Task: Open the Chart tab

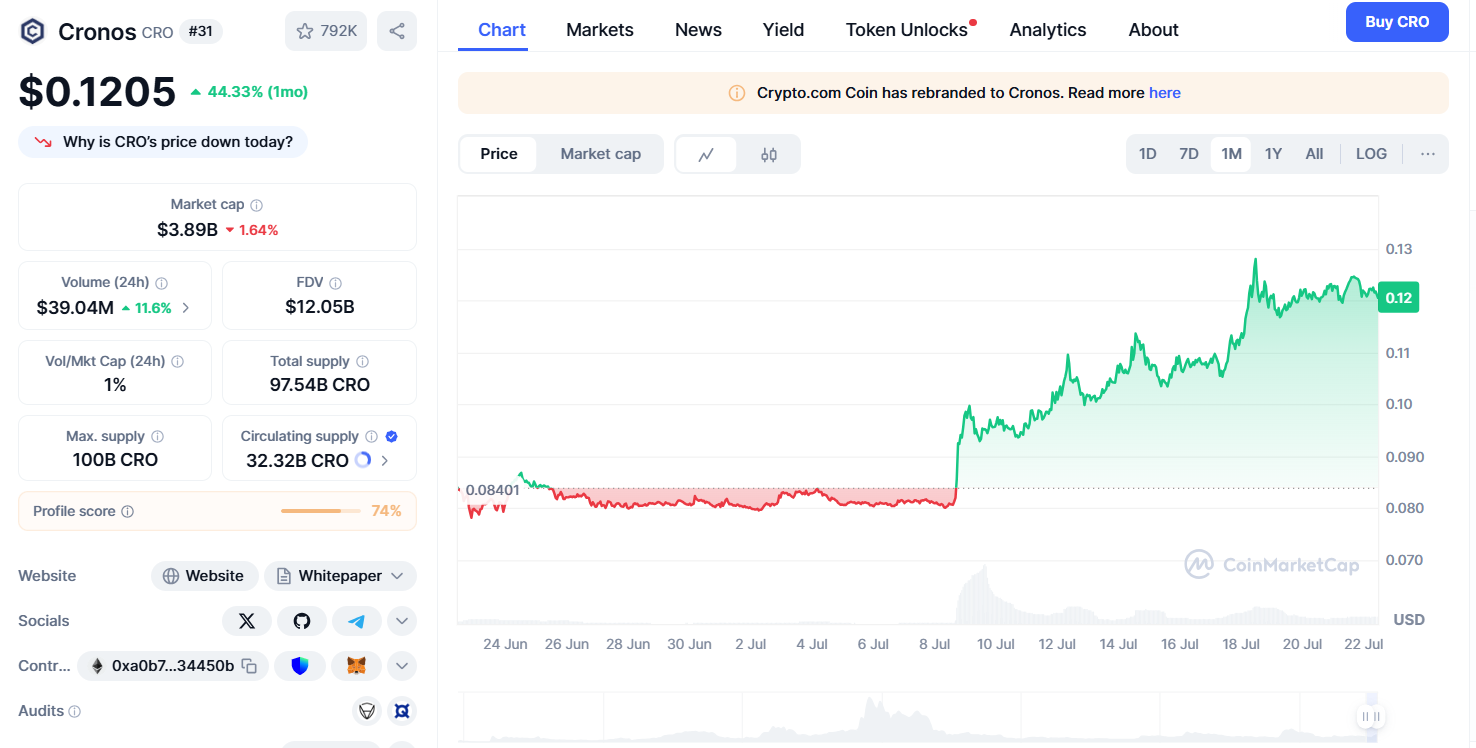Action: pyautogui.click(x=502, y=30)
